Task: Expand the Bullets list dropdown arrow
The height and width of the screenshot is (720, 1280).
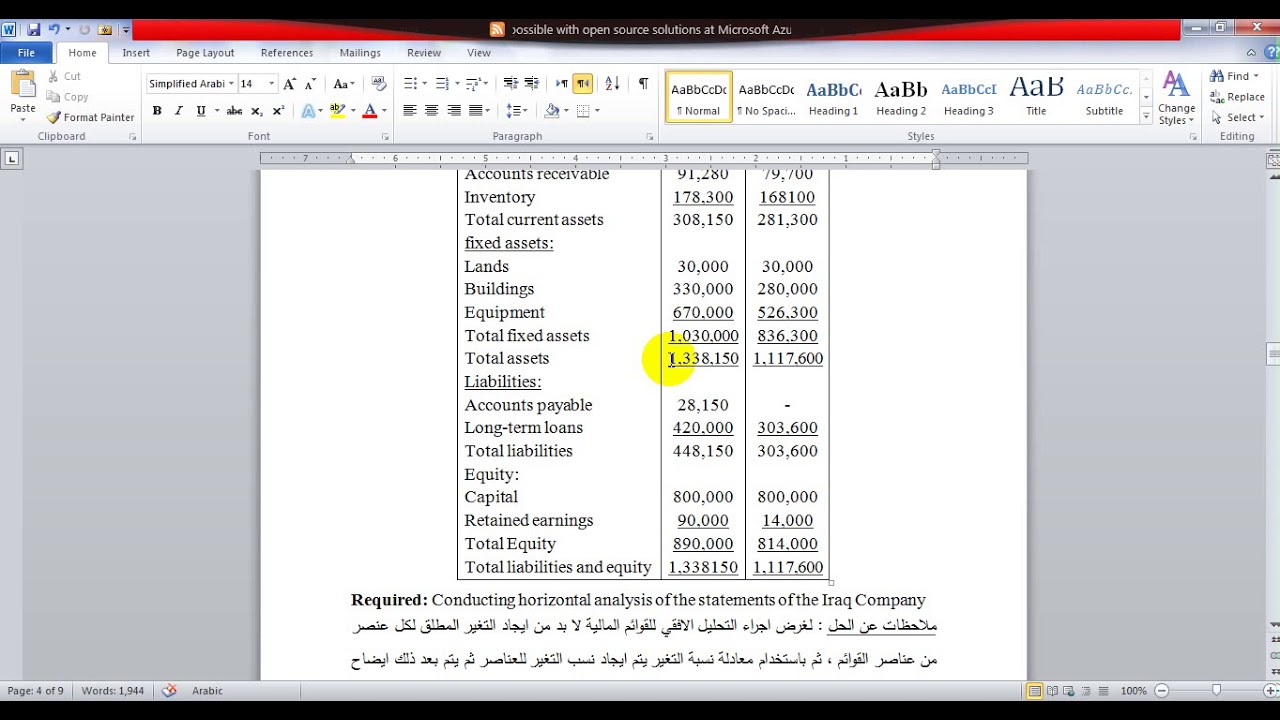Action: [425, 84]
